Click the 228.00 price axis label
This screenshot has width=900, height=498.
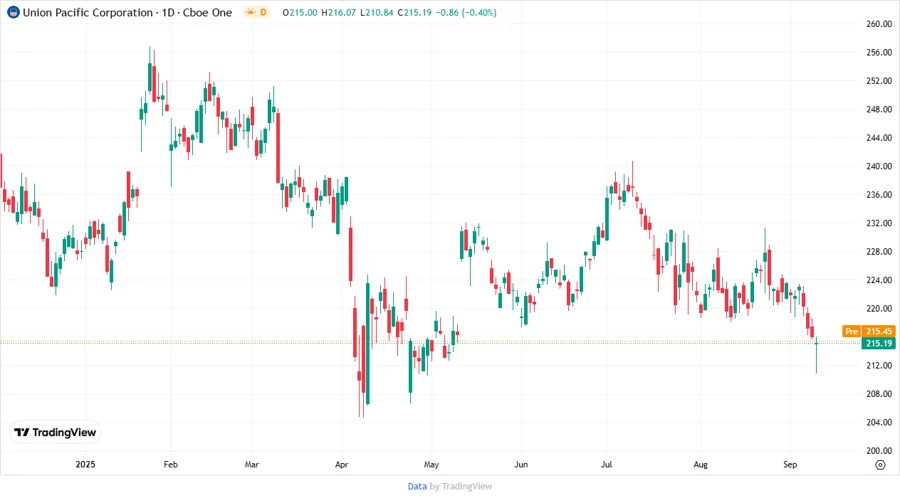[x=879, y=251]
